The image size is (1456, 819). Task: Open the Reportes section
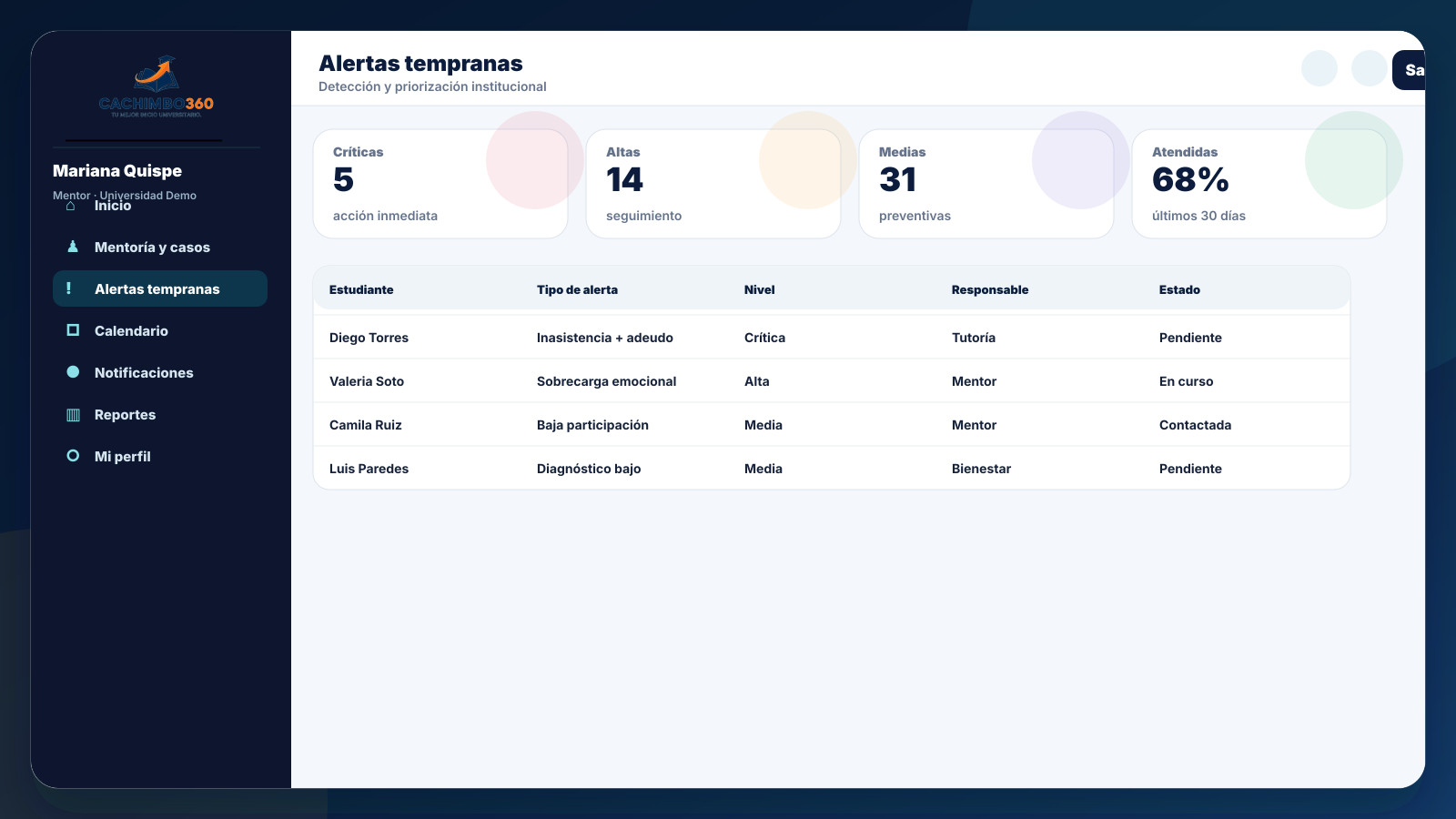click(x=160, y=414)
